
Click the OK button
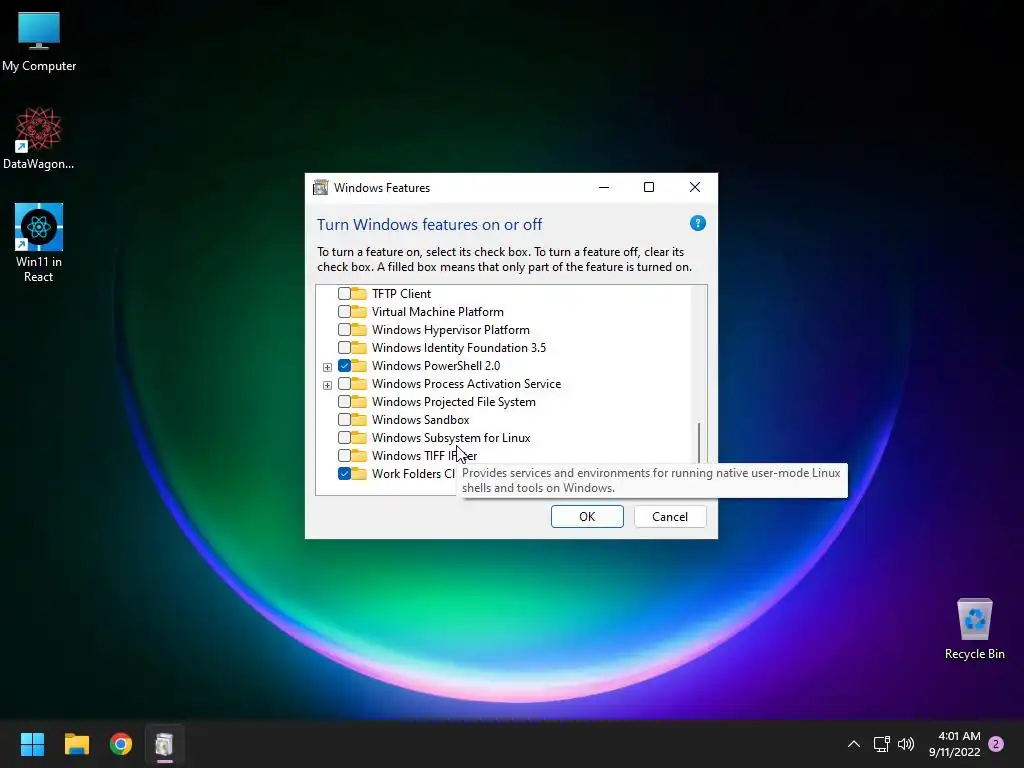(587, 517)
